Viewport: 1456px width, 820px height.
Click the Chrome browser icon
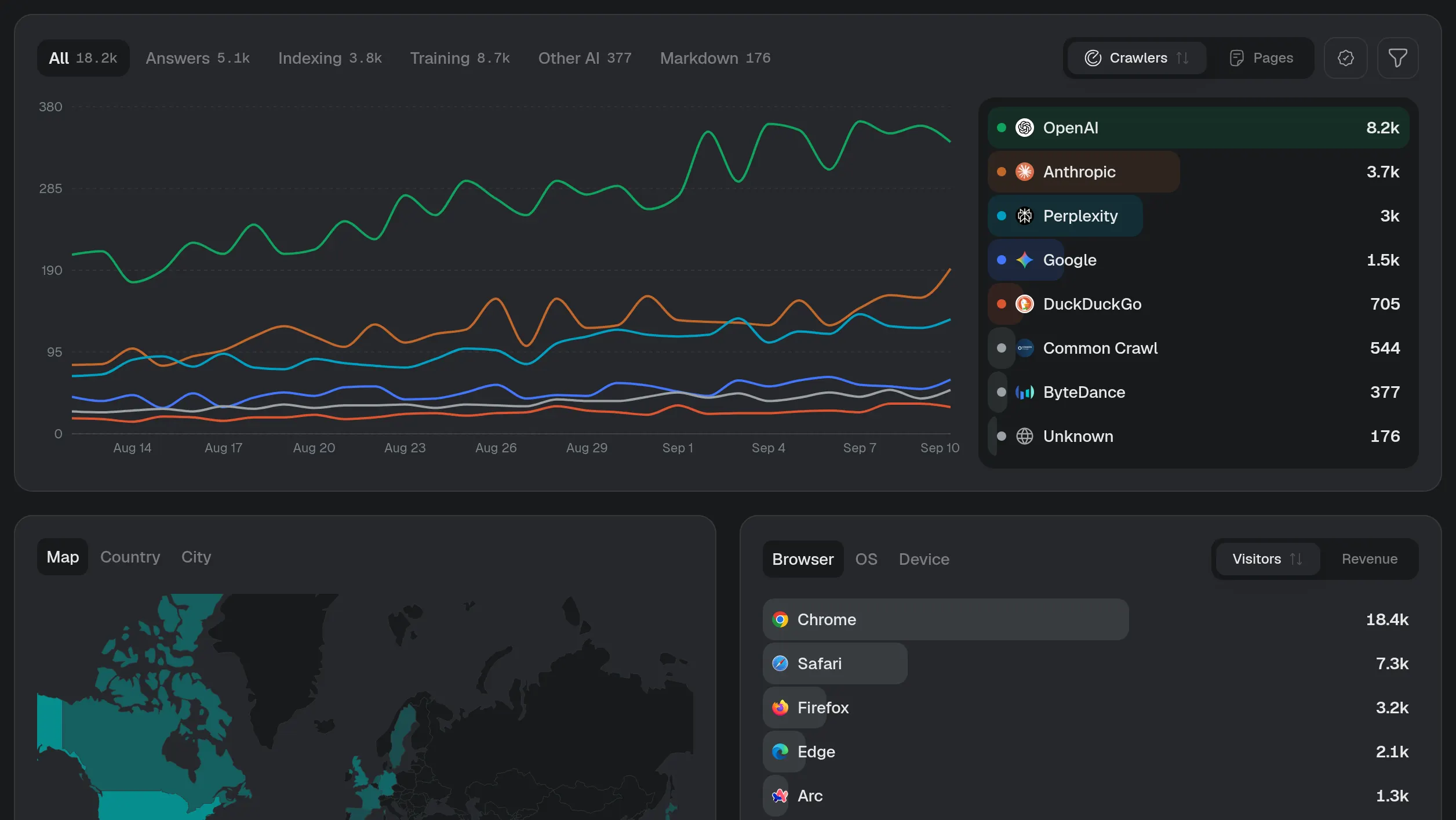780,619
